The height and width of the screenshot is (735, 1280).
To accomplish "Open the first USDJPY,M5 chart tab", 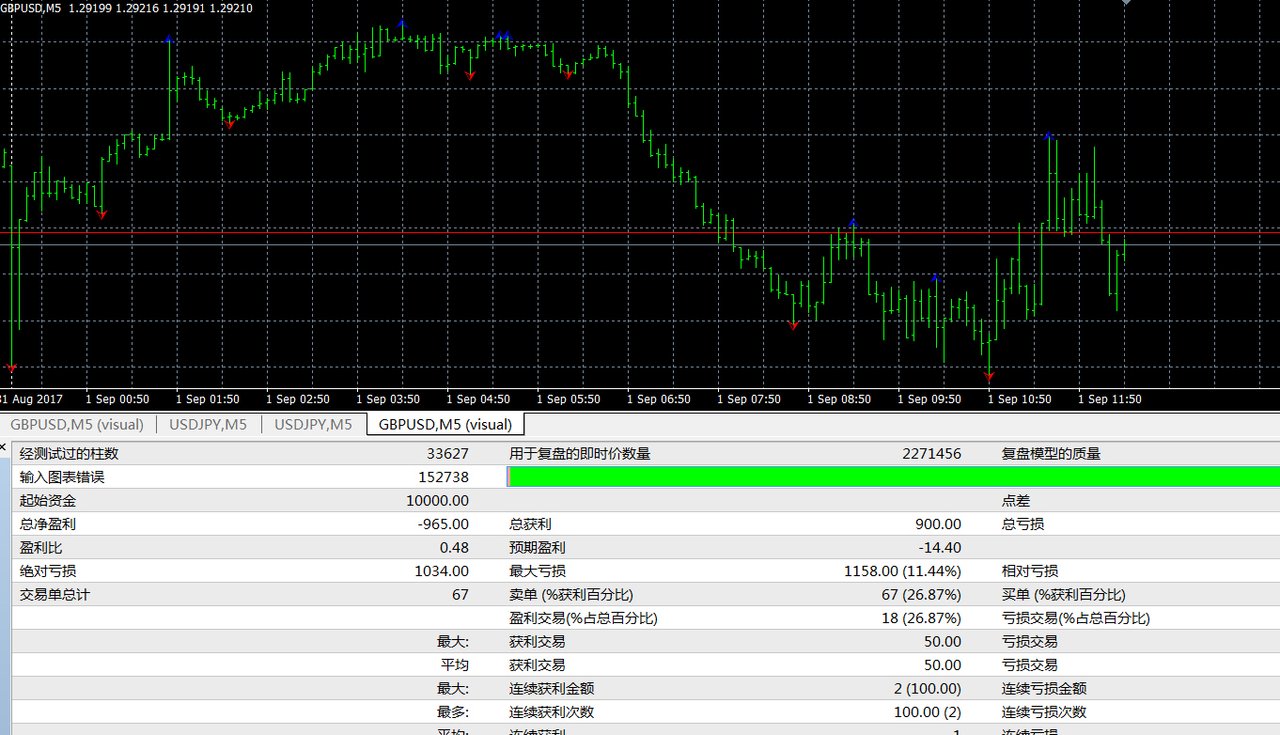I will click(x=208, y=424).
